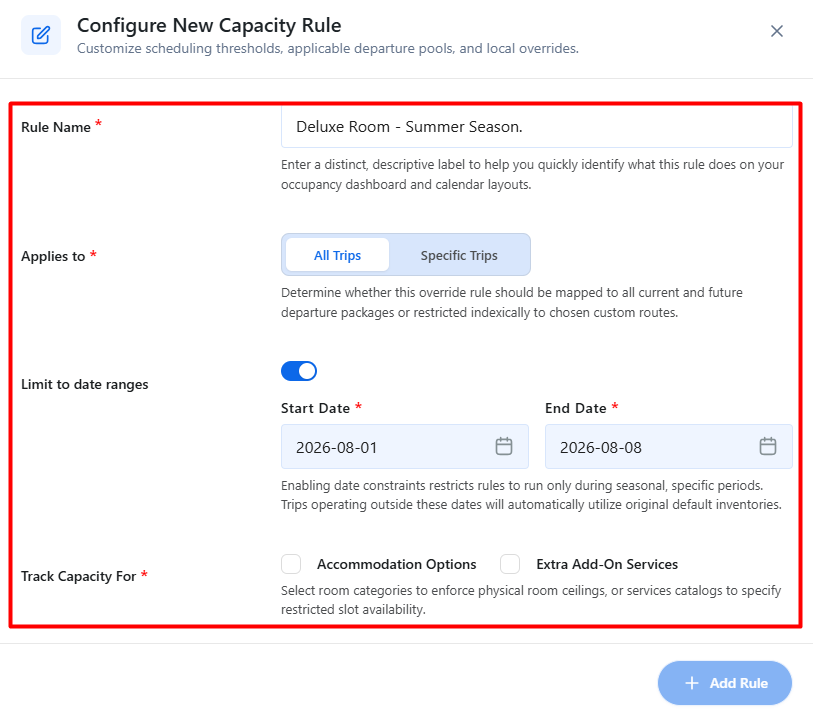Click the Accommodation Options label text
The width and height of the screenshot is (813, 717).
tap(397, 564)
